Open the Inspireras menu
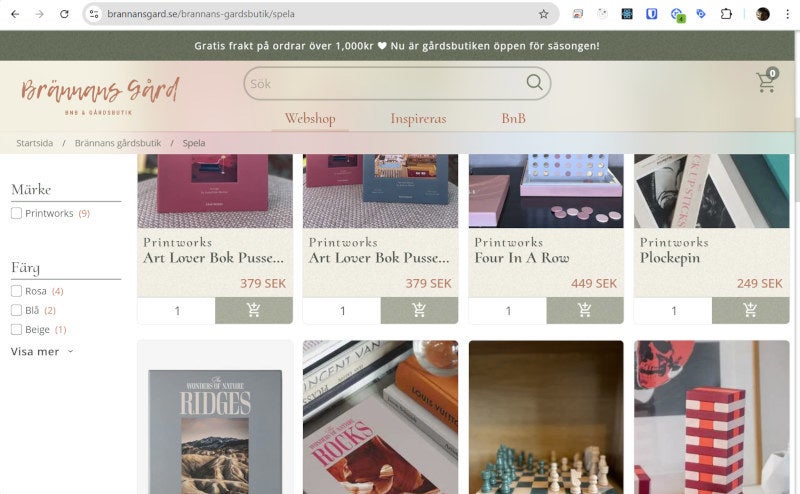The image size is (800, 494). 418,118
